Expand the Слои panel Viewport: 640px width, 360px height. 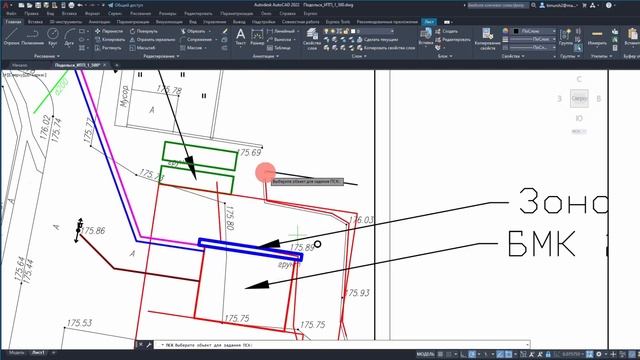[x=359, y=56]
